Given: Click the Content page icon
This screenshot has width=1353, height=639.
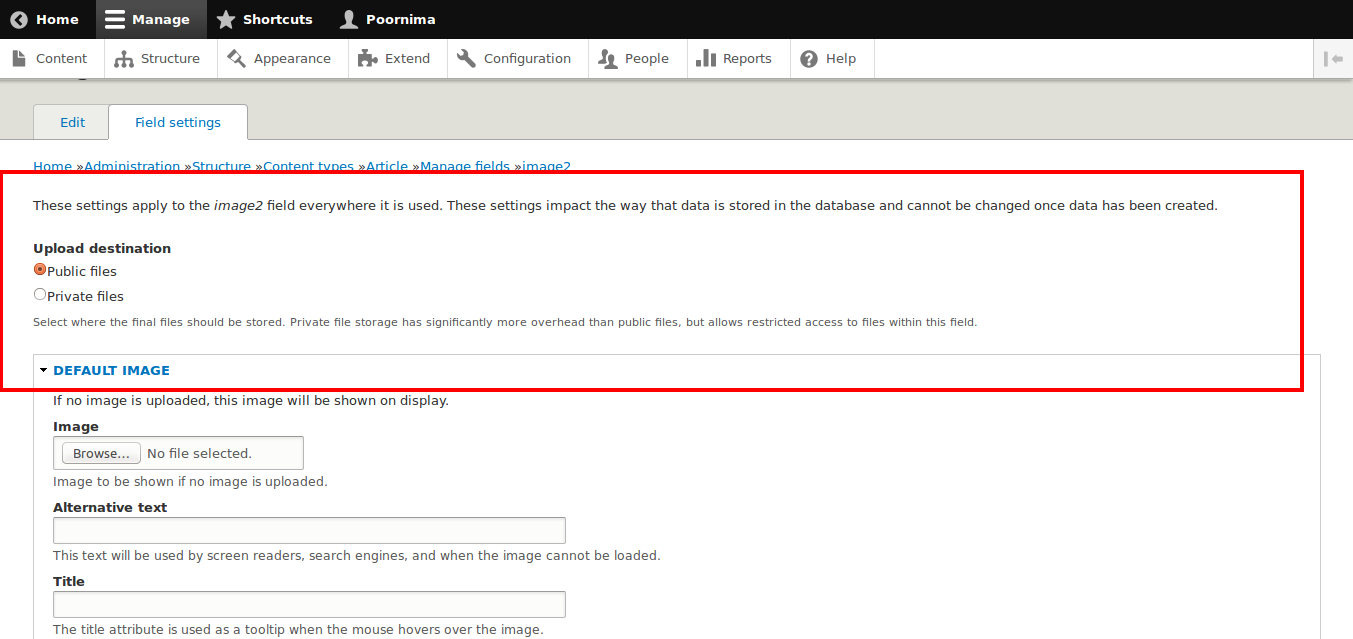Looking at the screenshot, I should click(x=19, y=58).
